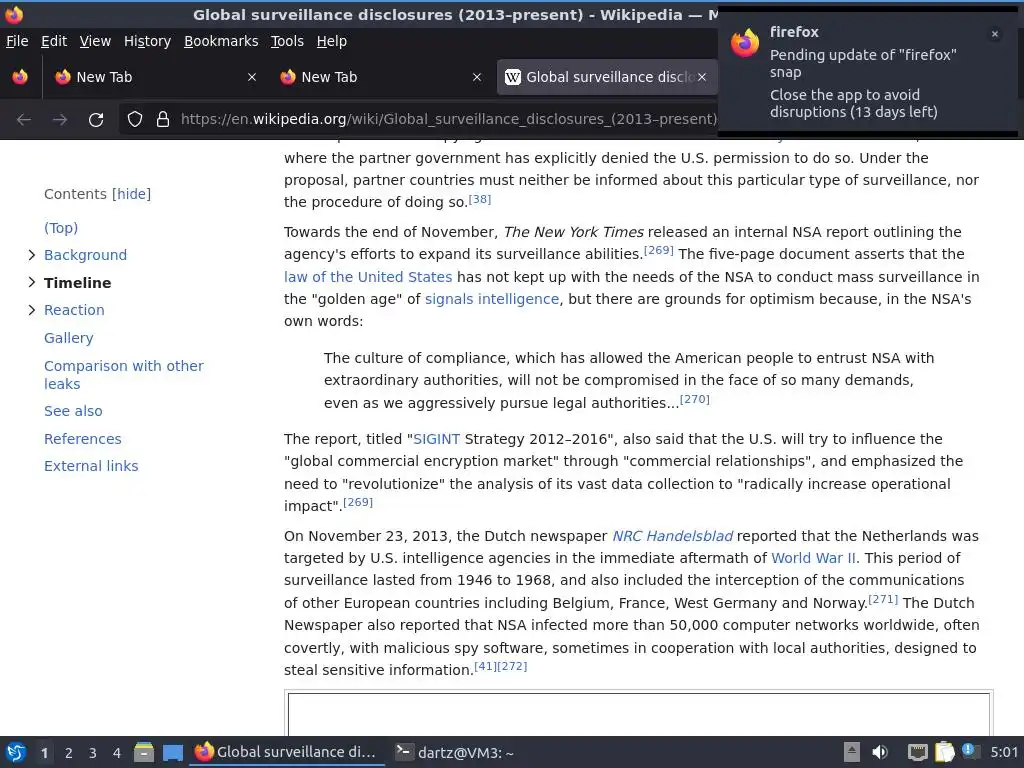
Task: Click the update notifier tray icon
Action: 970,751
